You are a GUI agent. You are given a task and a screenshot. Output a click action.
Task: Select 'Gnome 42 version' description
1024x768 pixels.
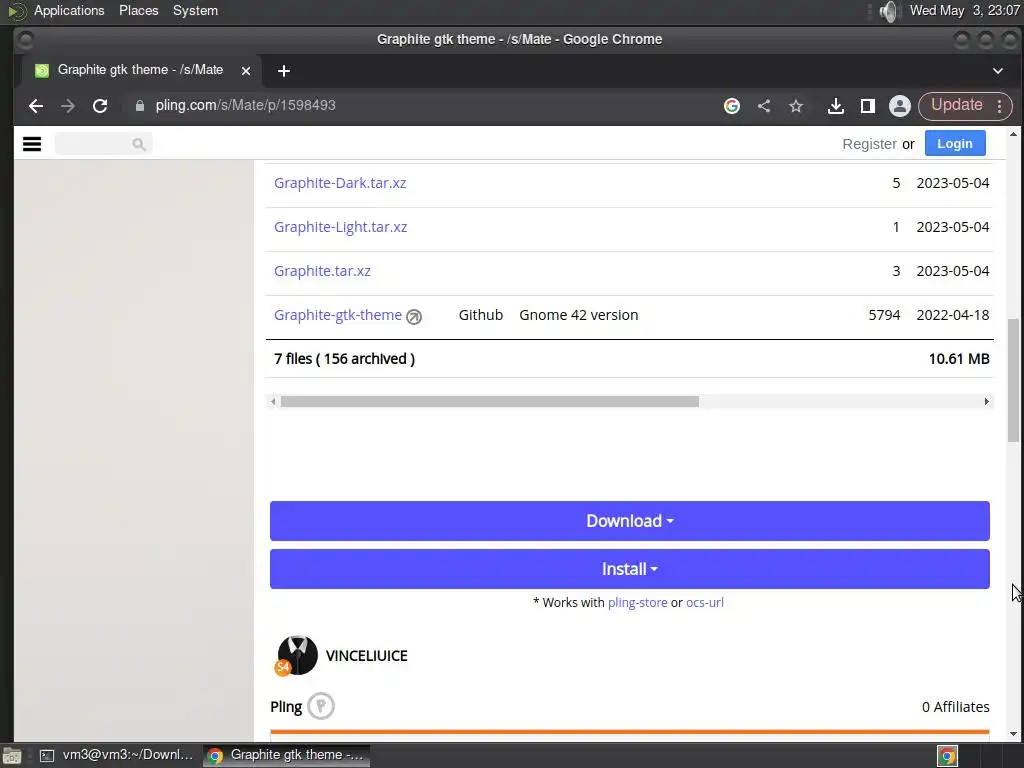coord(579,315)
